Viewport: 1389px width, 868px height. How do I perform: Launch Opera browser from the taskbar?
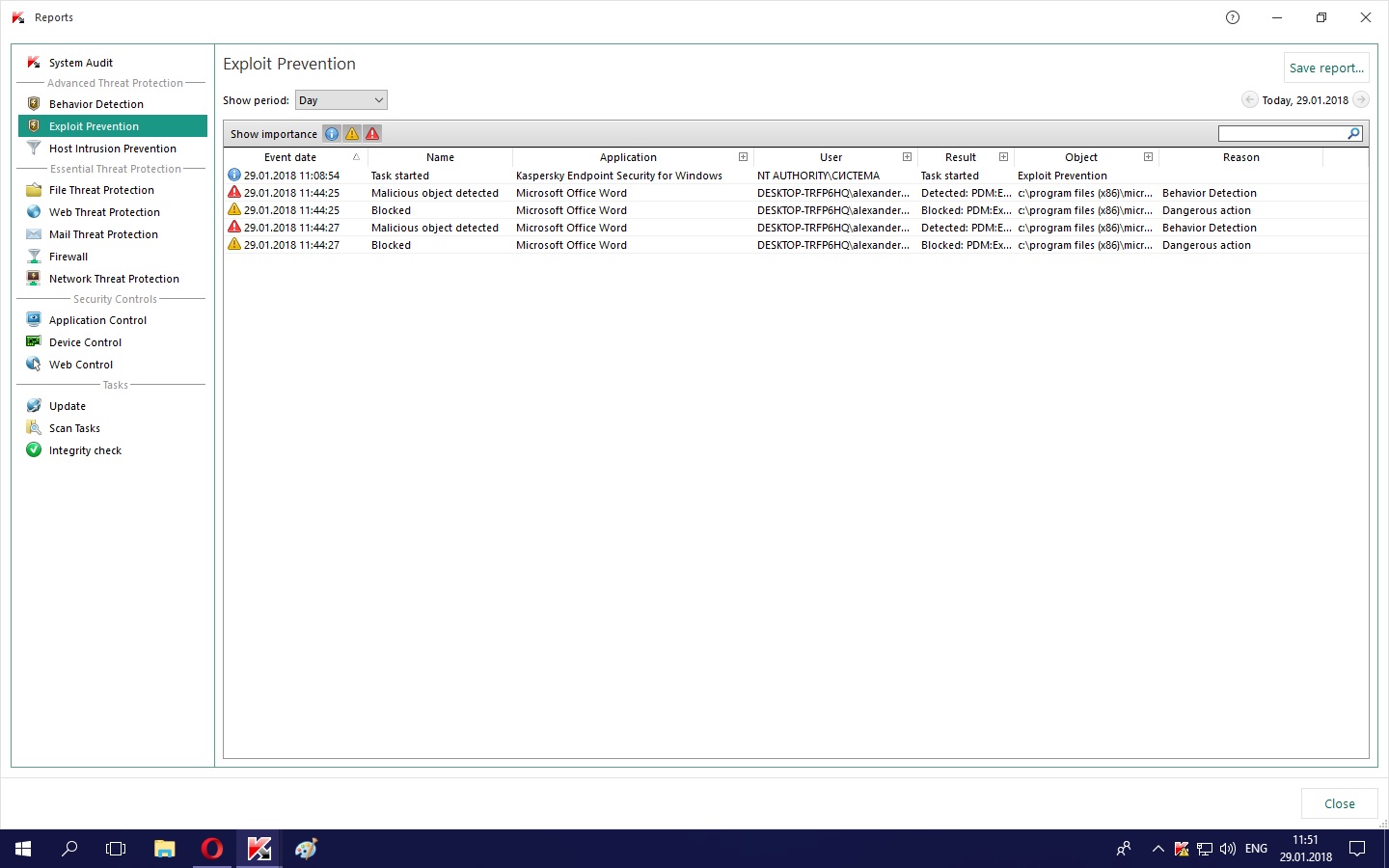tap(211, 849)
